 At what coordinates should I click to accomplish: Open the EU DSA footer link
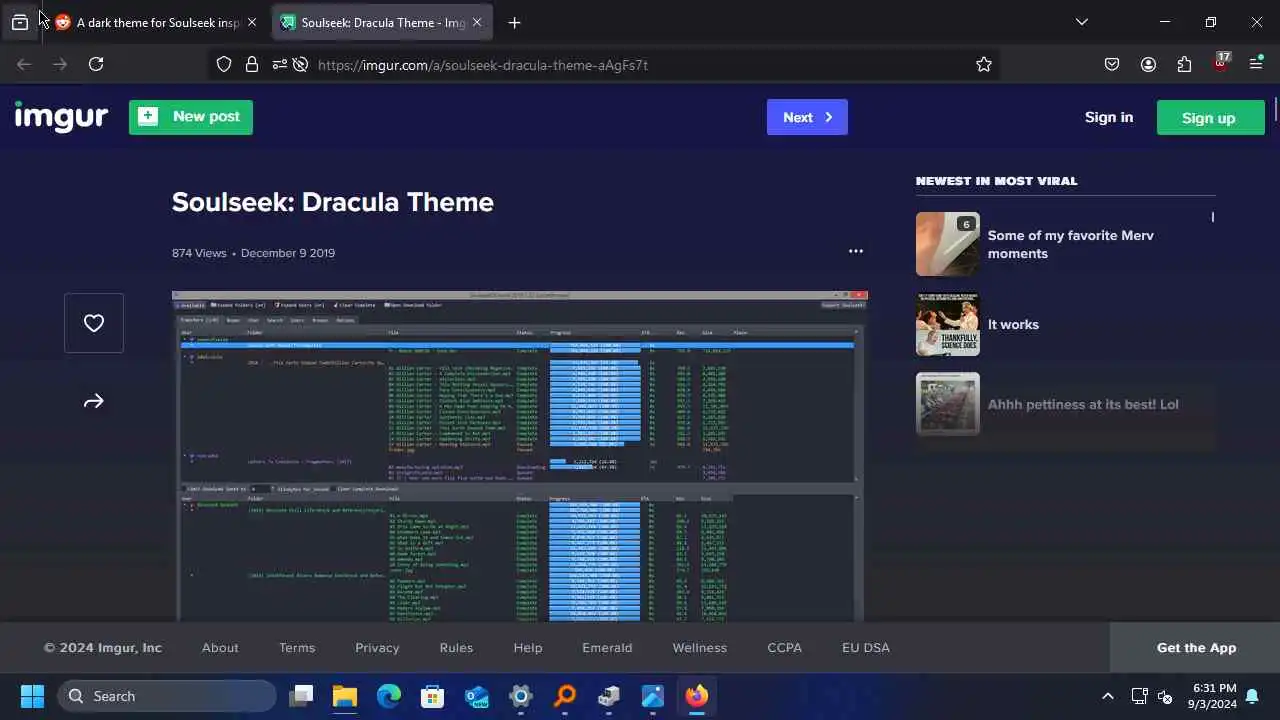[866, 647]
